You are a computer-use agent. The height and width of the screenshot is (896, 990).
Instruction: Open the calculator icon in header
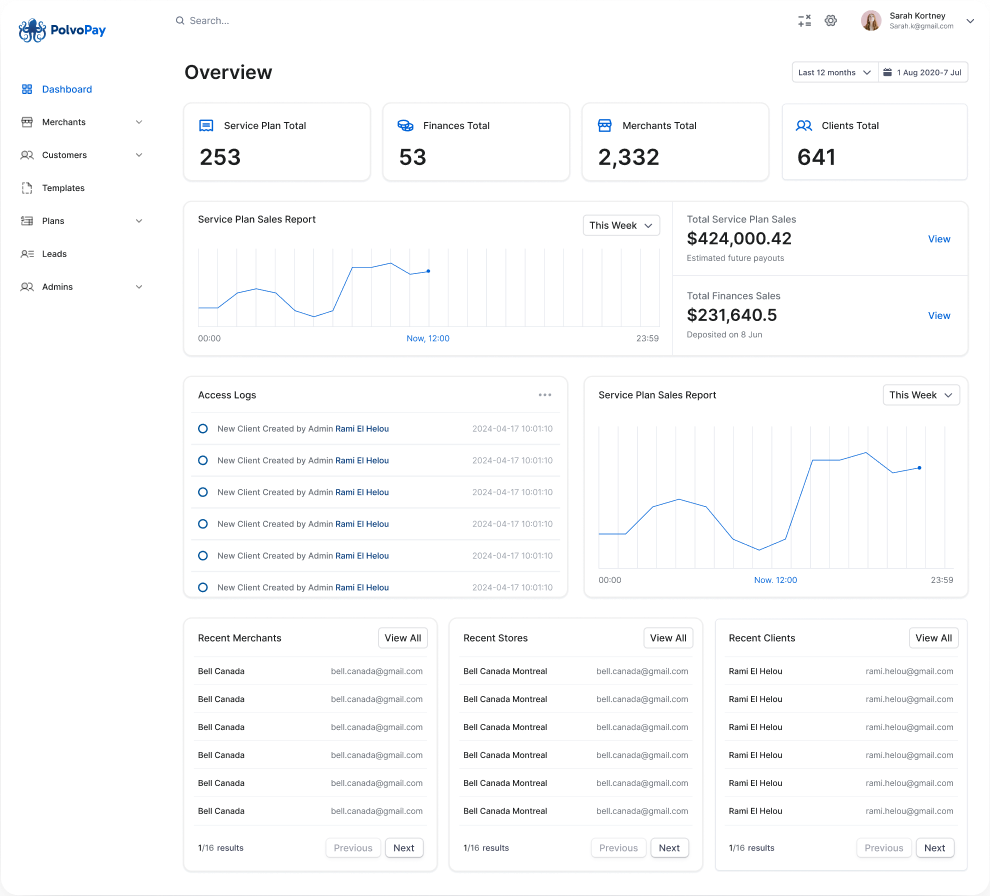804,20
